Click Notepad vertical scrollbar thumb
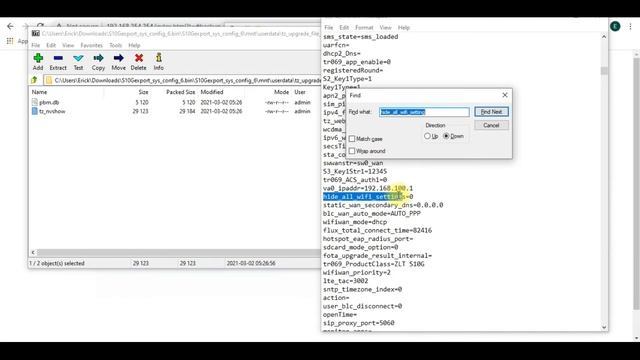The height and width of the screenshot is (360, 640). click(604, 71)
